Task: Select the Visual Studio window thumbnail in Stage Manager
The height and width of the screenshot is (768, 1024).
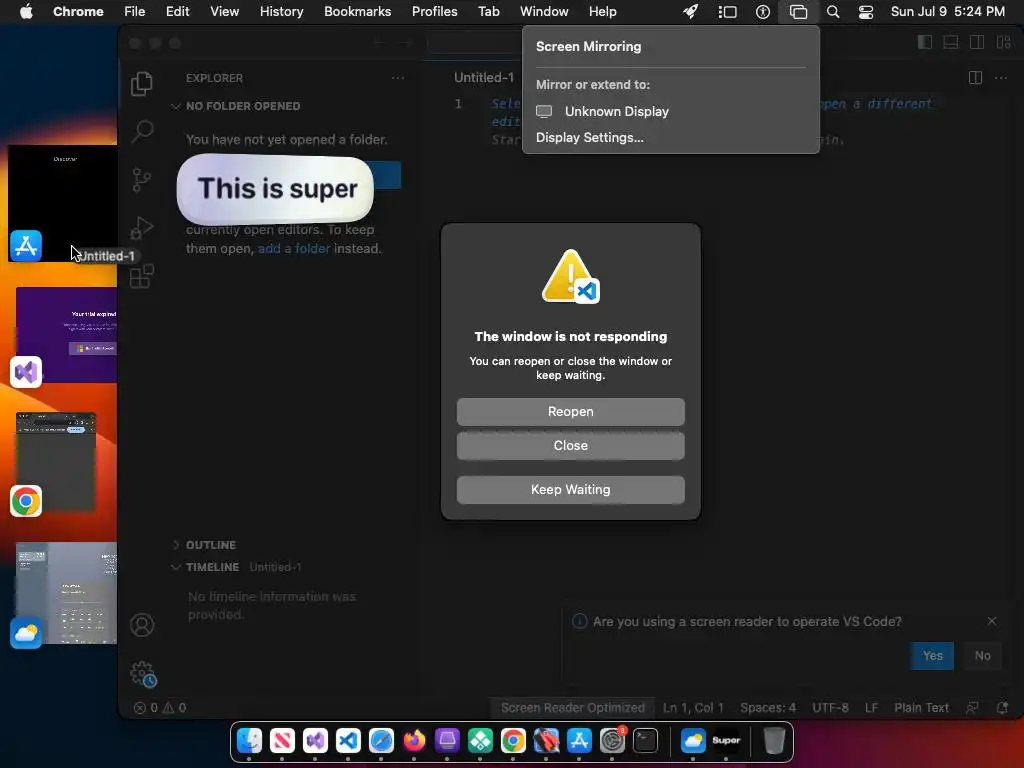Action: point(67,334)
